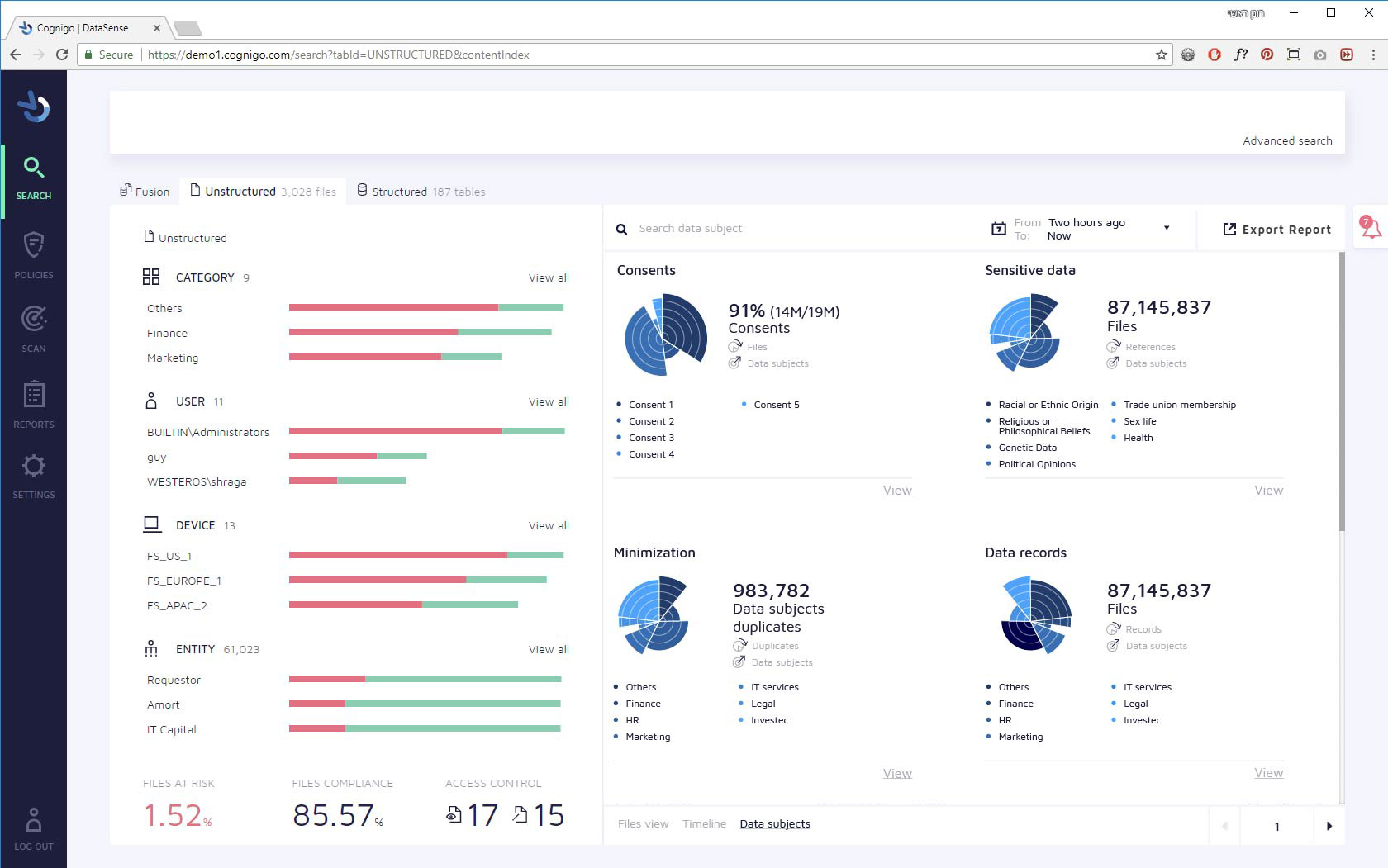Bookmark this page with the star icon
Screen dimensions: 1388x868
tap(1161, 55)
